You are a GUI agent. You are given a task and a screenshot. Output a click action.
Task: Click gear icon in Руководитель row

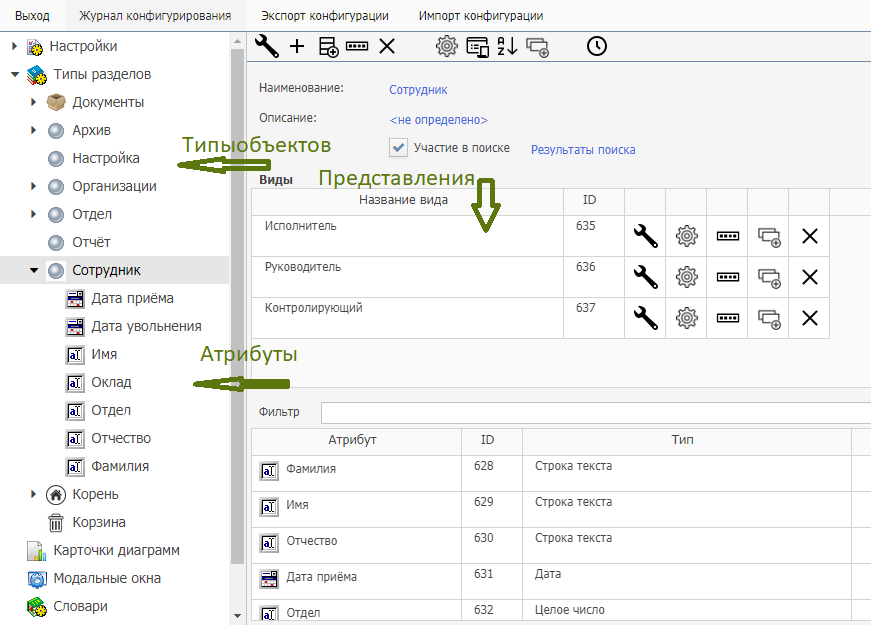tap(687, 277)
